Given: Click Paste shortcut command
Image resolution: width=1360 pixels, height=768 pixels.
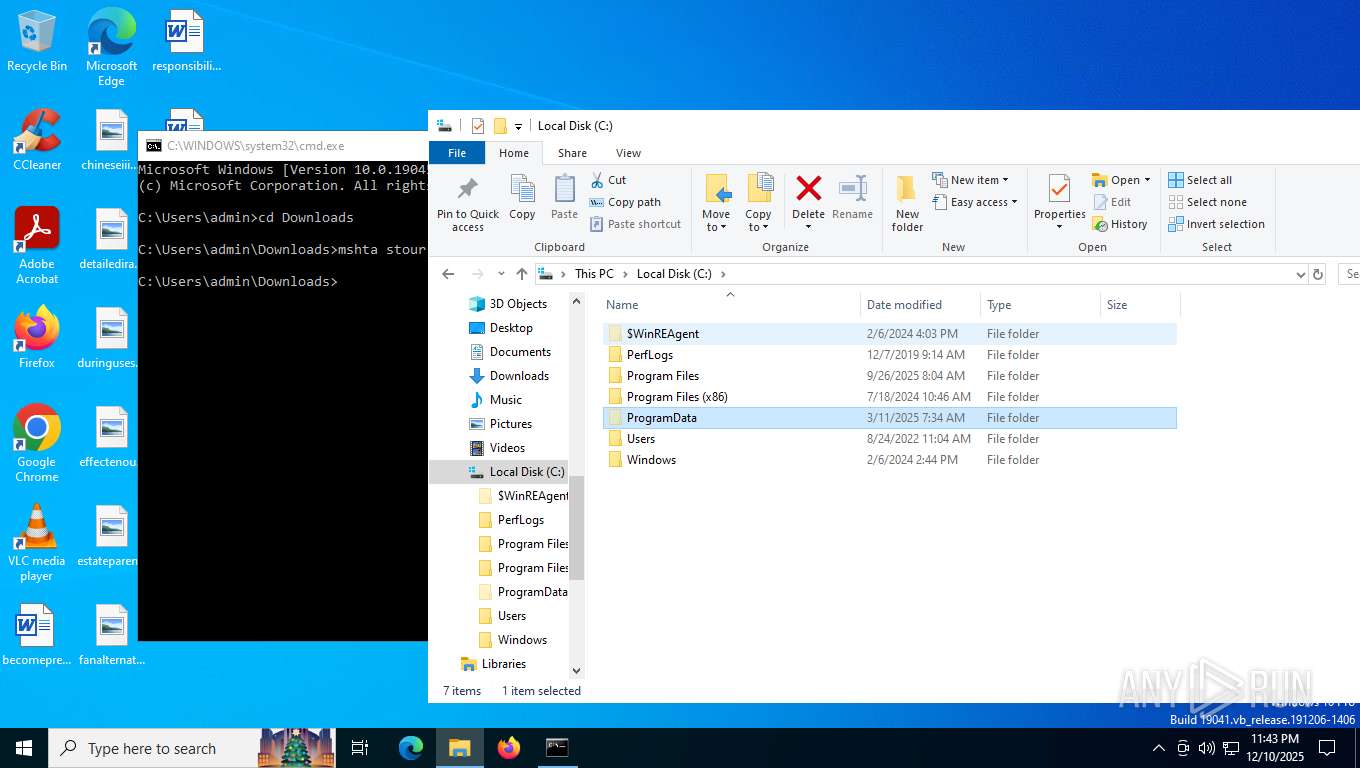Looking at the screenshot, I should point(635,224).
